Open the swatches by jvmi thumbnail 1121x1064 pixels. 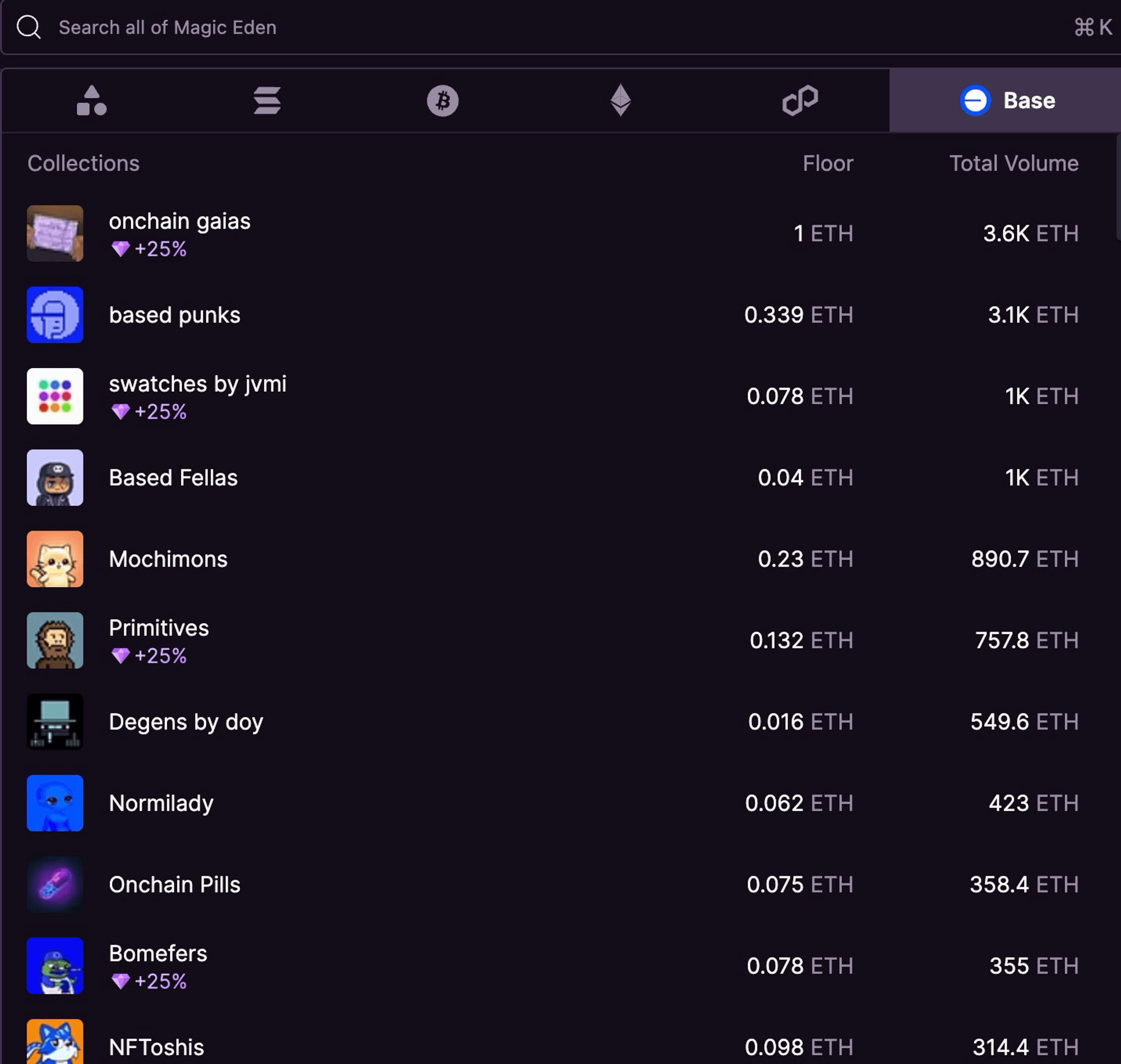pos(55,396)
